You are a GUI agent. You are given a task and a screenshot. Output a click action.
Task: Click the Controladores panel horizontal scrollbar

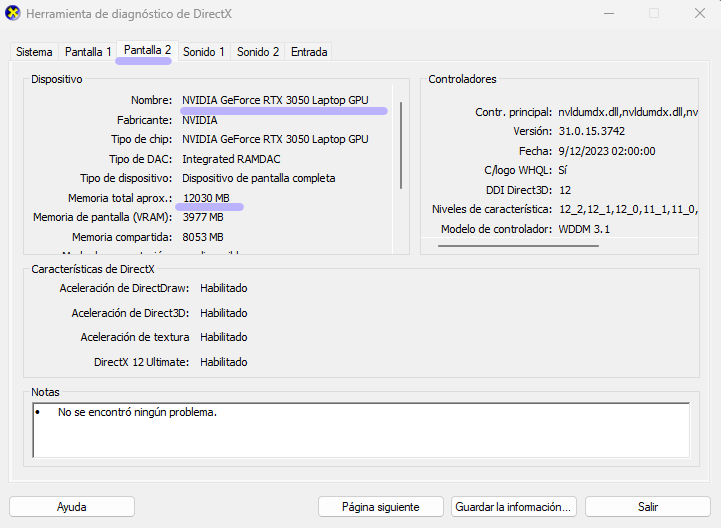coord(518,246)
